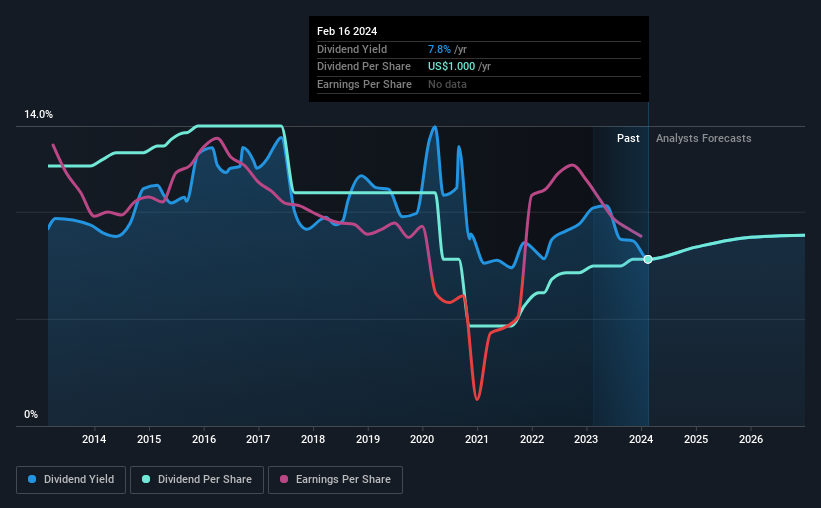Toggle the Dividend Per Share legend button
Screen dimensions: 821x508
(197, 480)
